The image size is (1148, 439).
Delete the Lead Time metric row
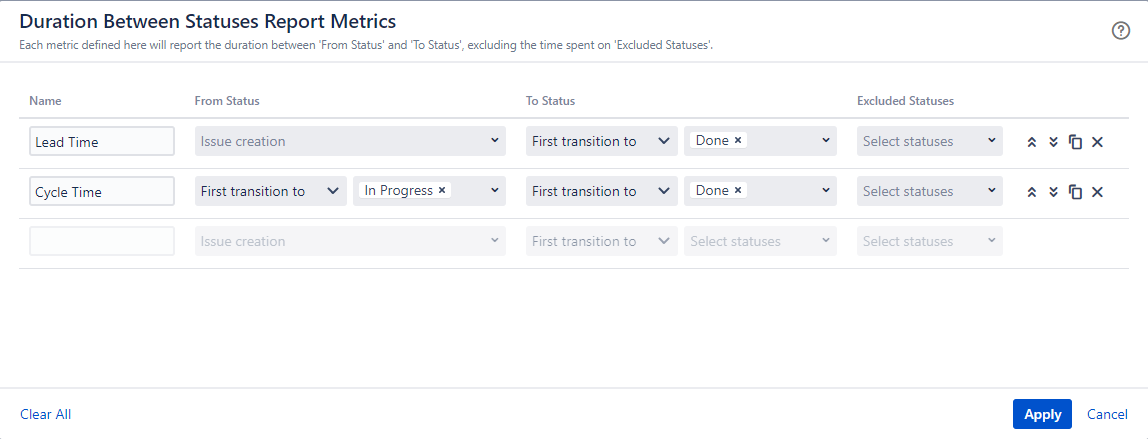pyautogui.click(x=1097, y=142)
